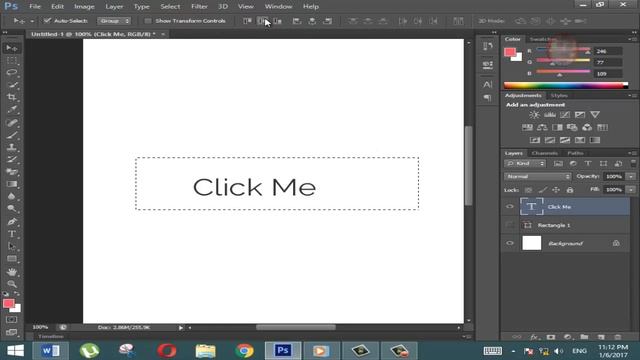Click the R value input field

(x=608, y=51)
